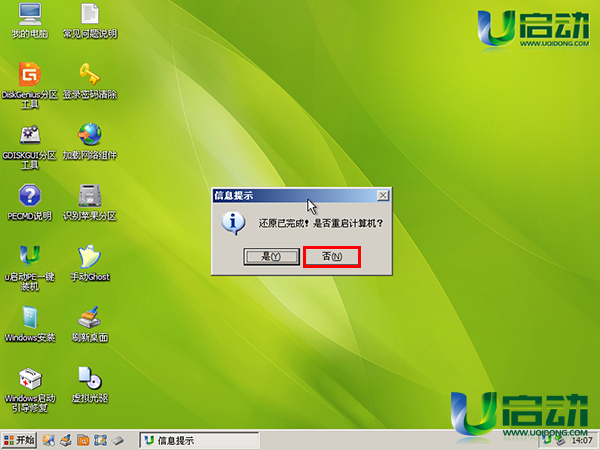Launch the 识别苹果分区 drive icon
The height and width of the screenshot is (450, 600).
[90, 195]
